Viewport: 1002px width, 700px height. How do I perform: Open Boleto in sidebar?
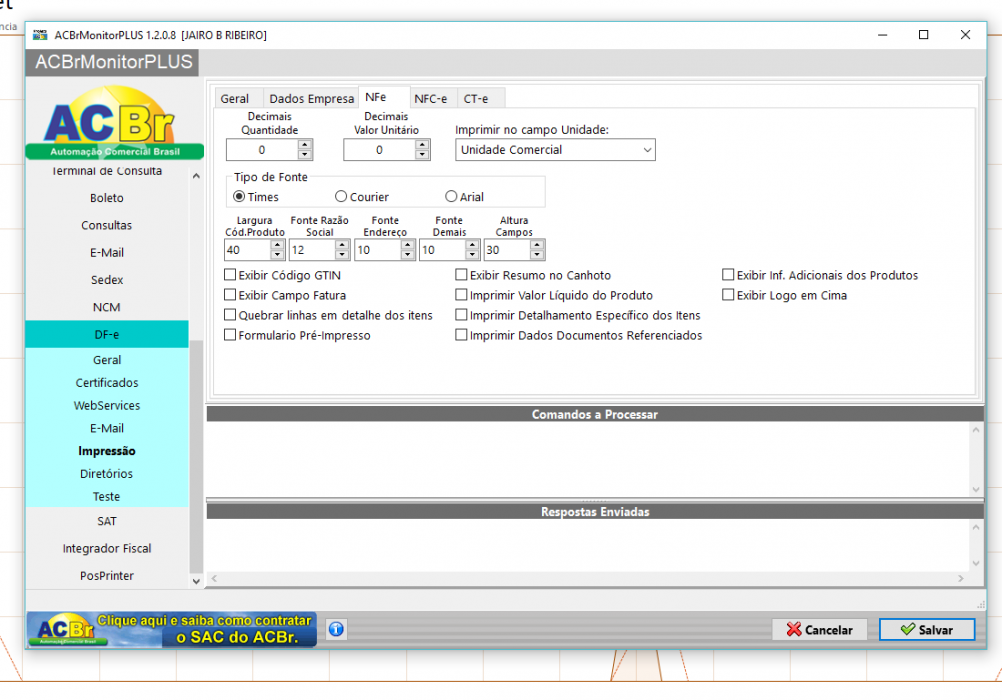pos(107,198)
